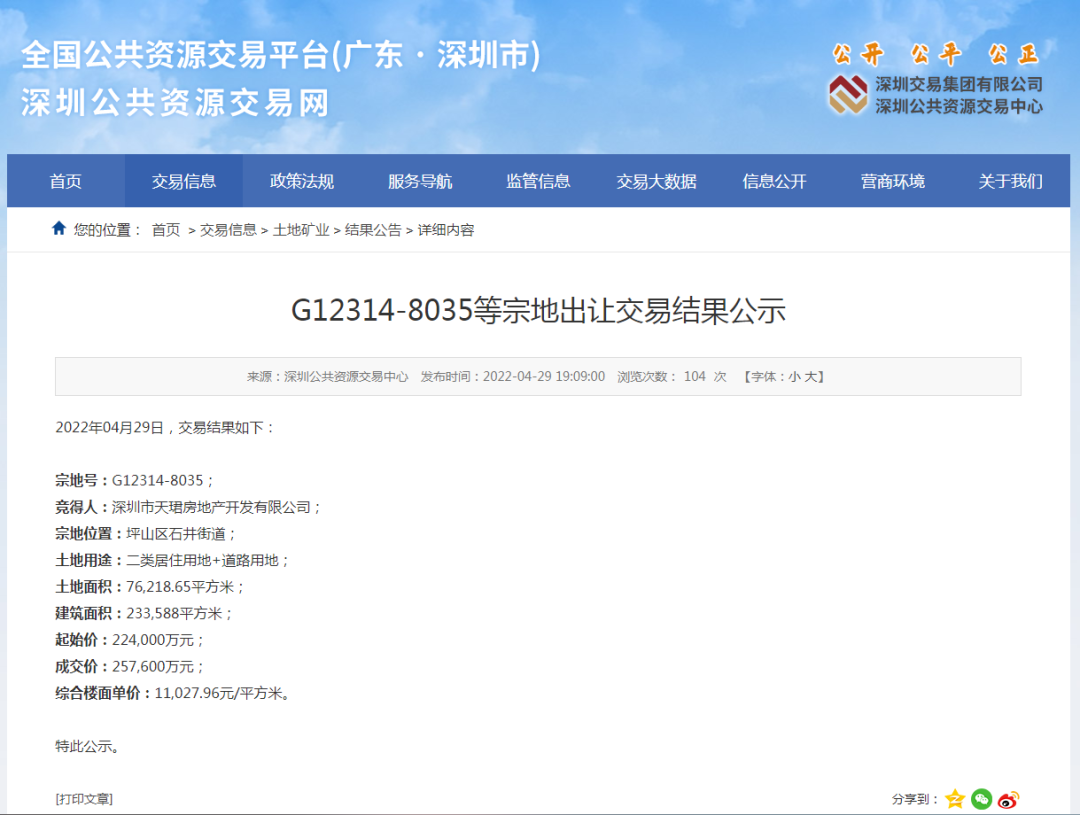Share to Weibo red icon
Viewport: 1080px width, 815px height.
click(x=1008, y=799)
